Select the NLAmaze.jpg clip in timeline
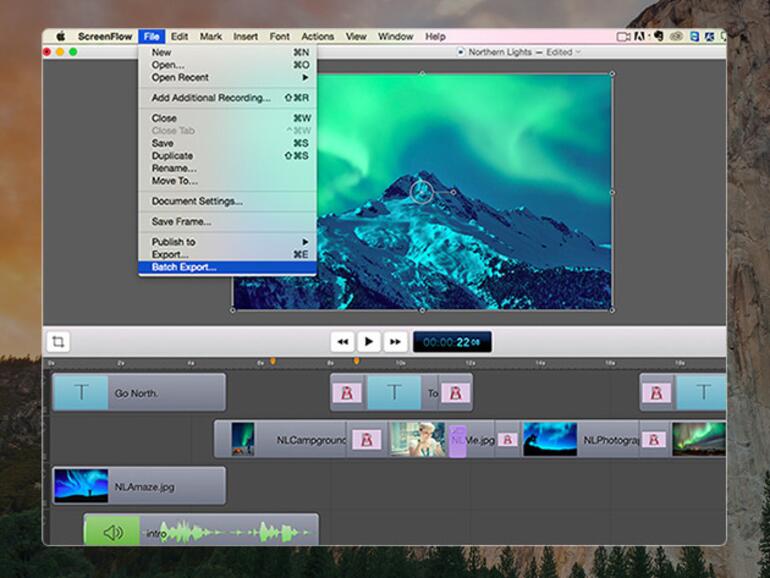Screen dimensions: 770x578 [139, 486]
